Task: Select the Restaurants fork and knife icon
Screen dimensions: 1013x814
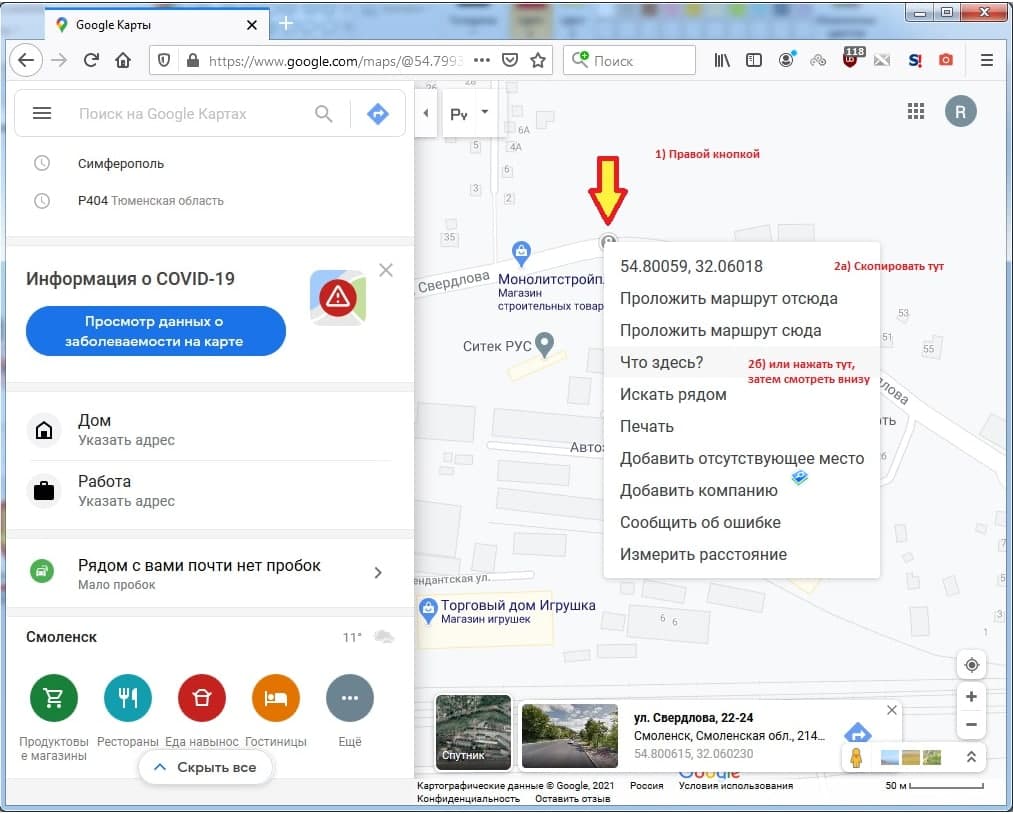Action: pyautogui.click(x=128, y=698)
